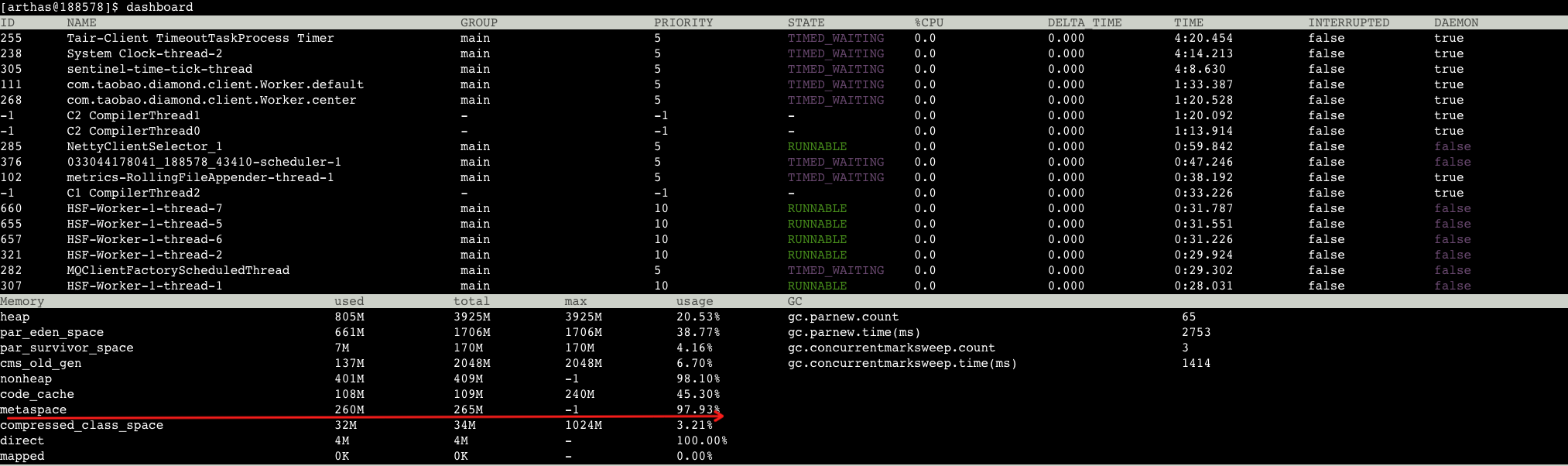Click the PRIORITY column header
The image size is (1568, 466).
[x=683, y=22]
